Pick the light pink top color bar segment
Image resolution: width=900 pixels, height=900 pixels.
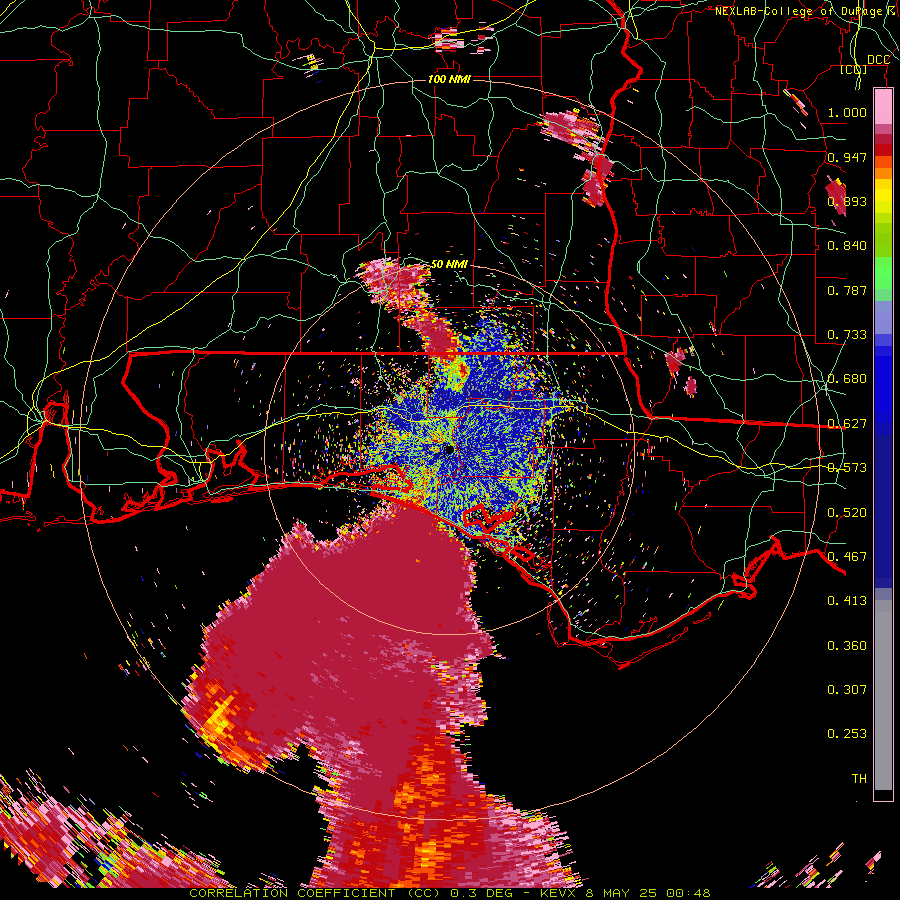[x=883, y=106]
